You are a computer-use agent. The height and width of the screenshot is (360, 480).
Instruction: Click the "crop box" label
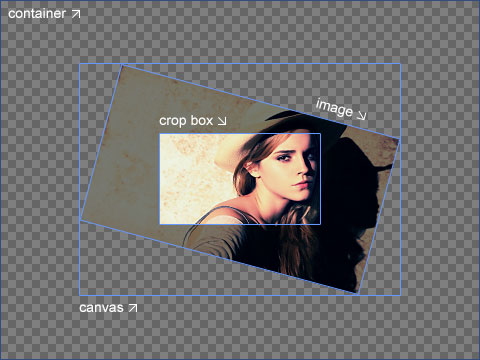pos(186,121)
